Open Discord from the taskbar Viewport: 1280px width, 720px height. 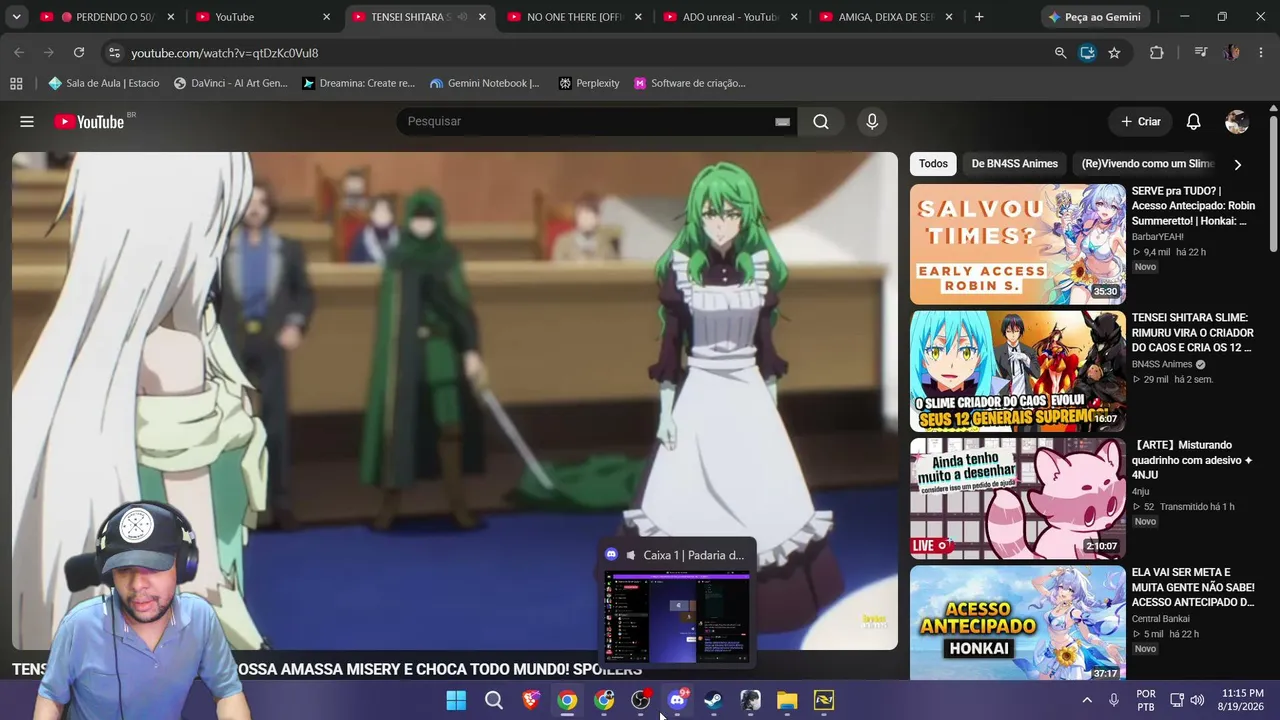click(x=678, y=700)
